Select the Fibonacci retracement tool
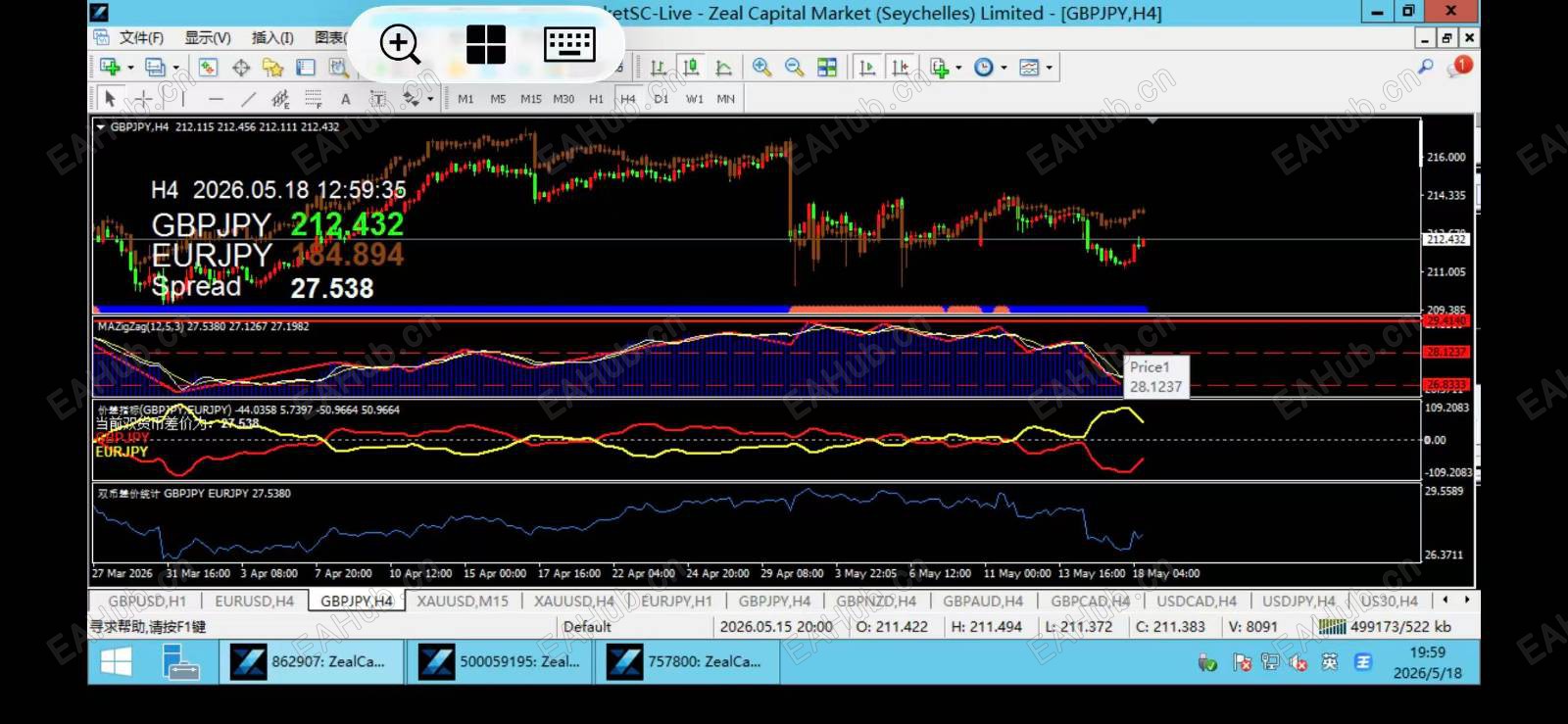Viewport: 1568px width, 724px height. pyautogui.click(x=313, y=98)
